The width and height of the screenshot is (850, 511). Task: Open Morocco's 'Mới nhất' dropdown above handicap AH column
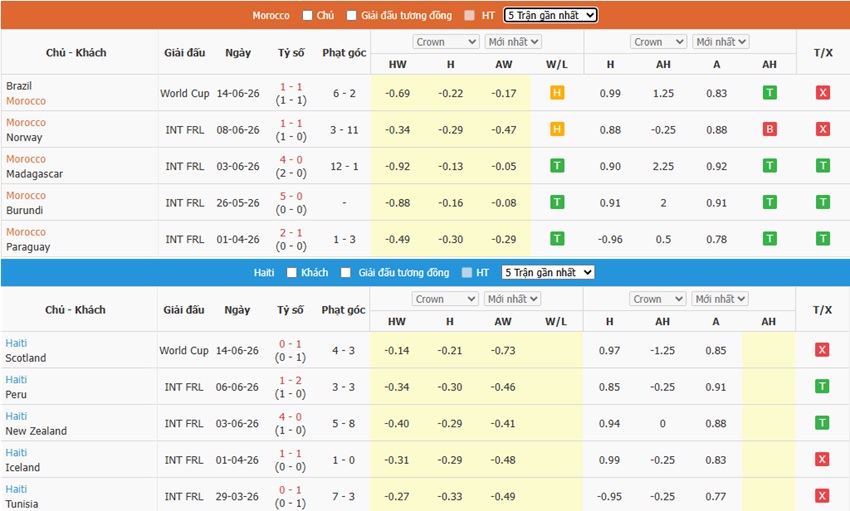tap(721, 42)
